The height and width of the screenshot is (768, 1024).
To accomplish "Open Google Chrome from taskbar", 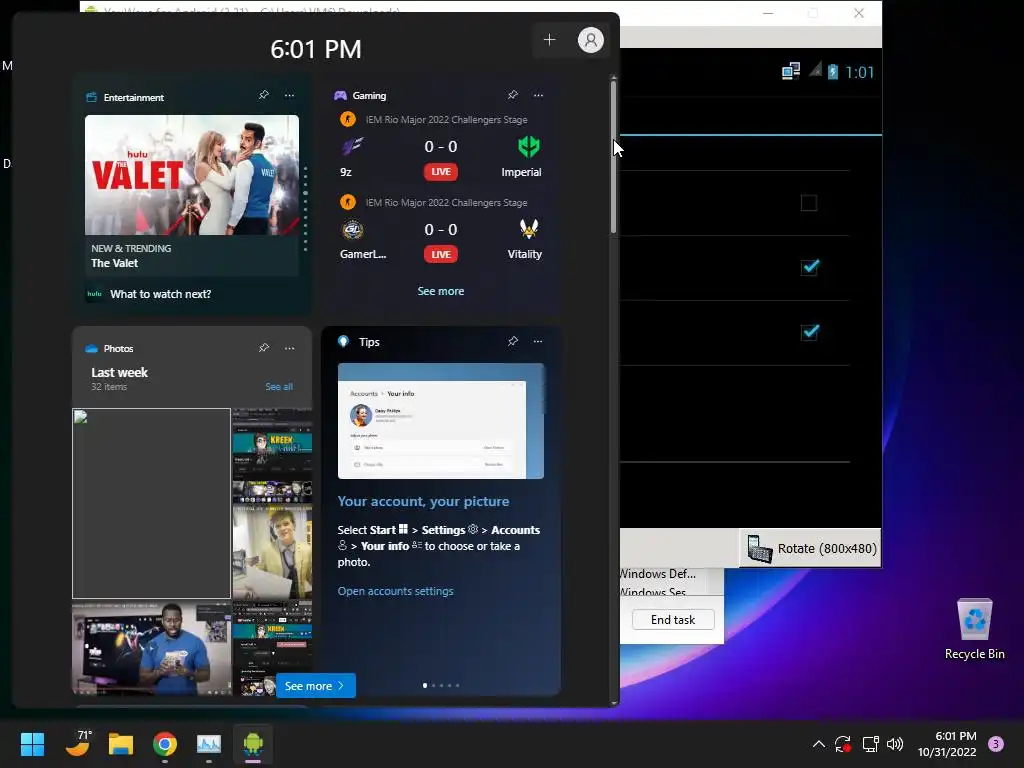I will tap(165, 744).
